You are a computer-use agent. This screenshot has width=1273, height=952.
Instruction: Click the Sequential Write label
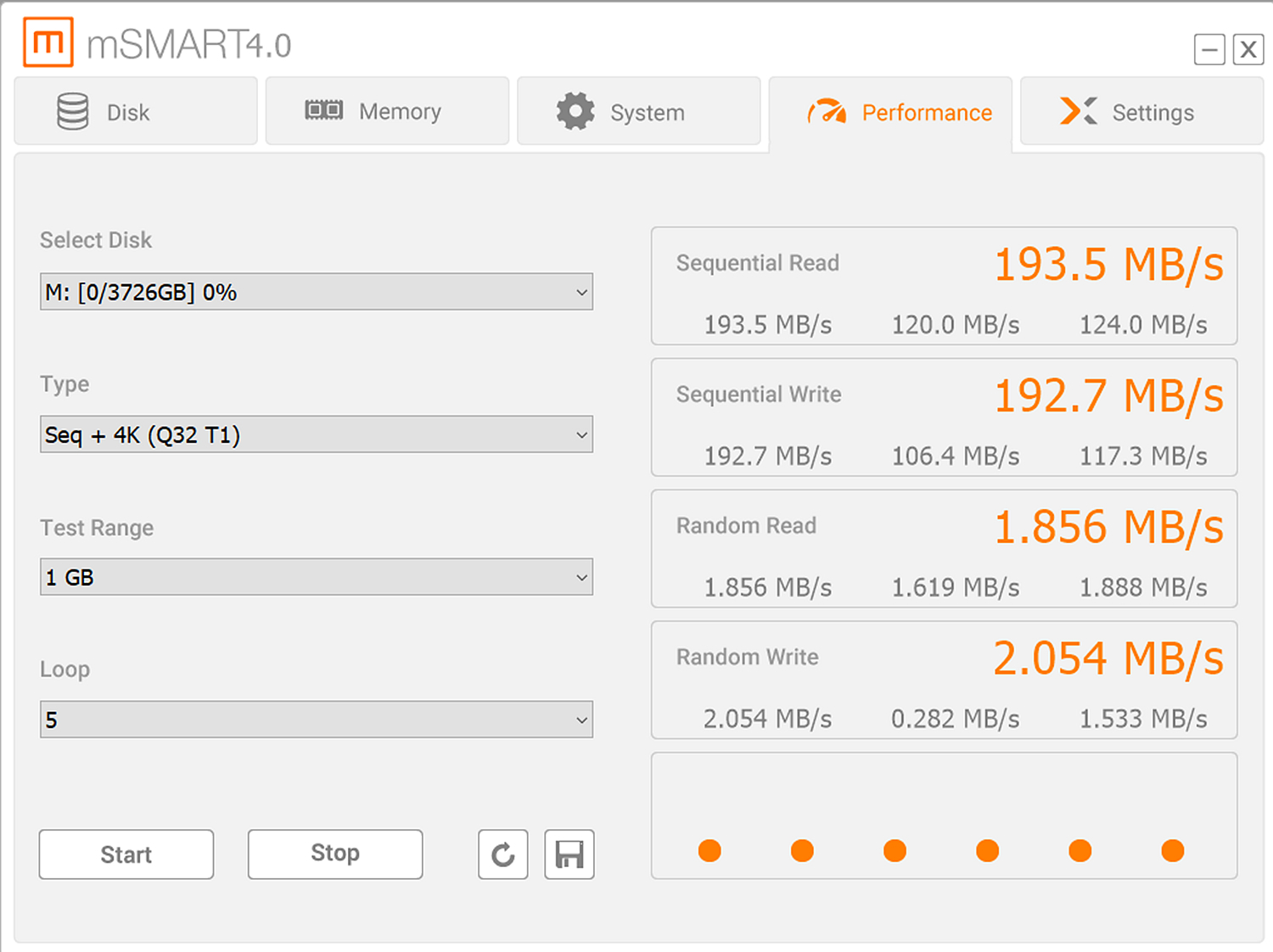click(x=759, y=395)
